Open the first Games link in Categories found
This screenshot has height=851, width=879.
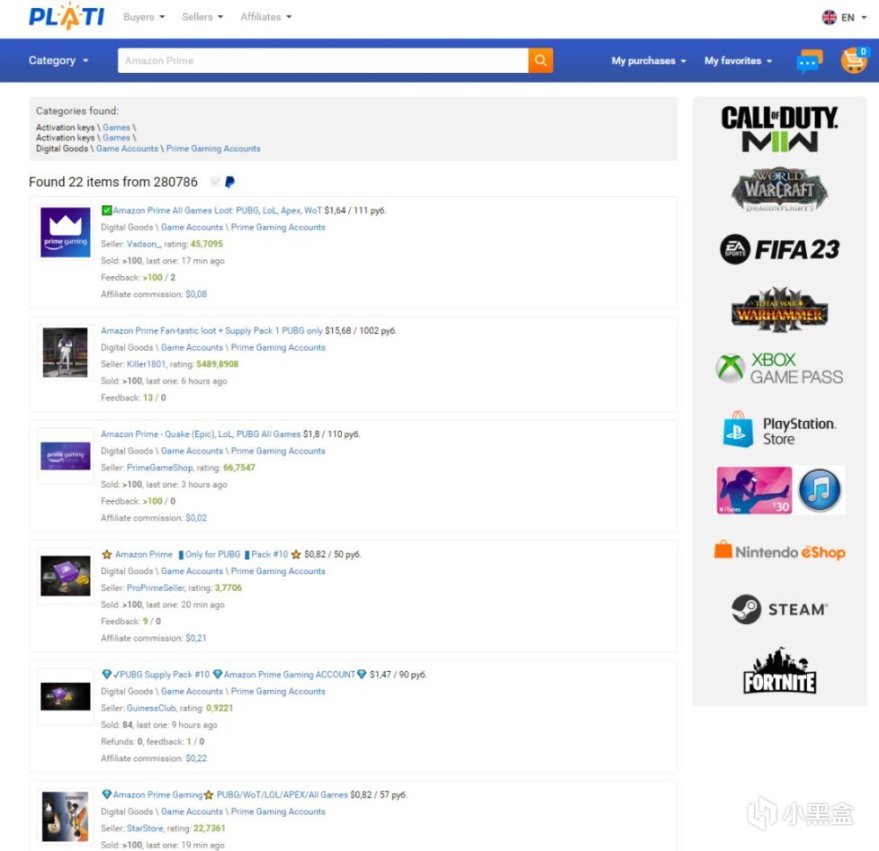116,127
